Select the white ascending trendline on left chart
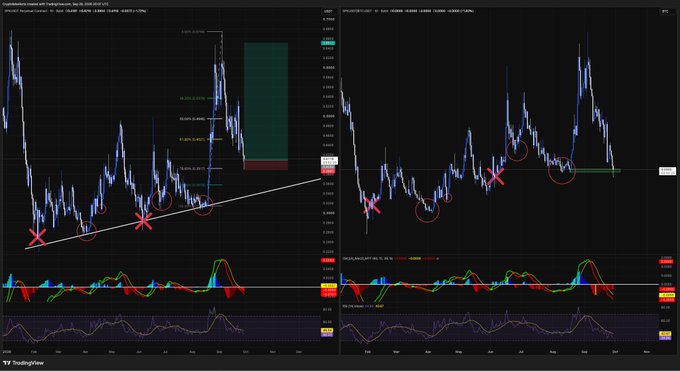This screenshot has height=371, width=680. pos(173,213)
